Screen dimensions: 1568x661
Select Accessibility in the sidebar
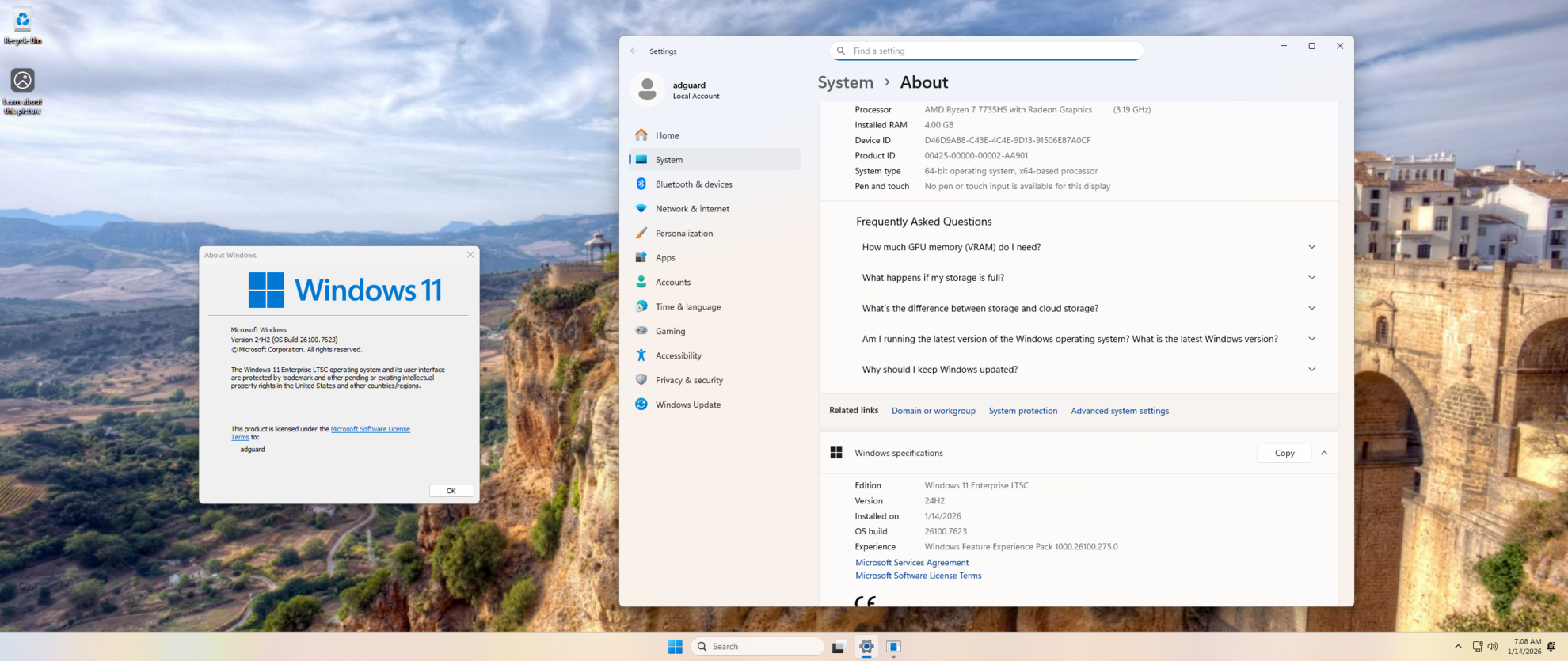[x=678, y=356]
